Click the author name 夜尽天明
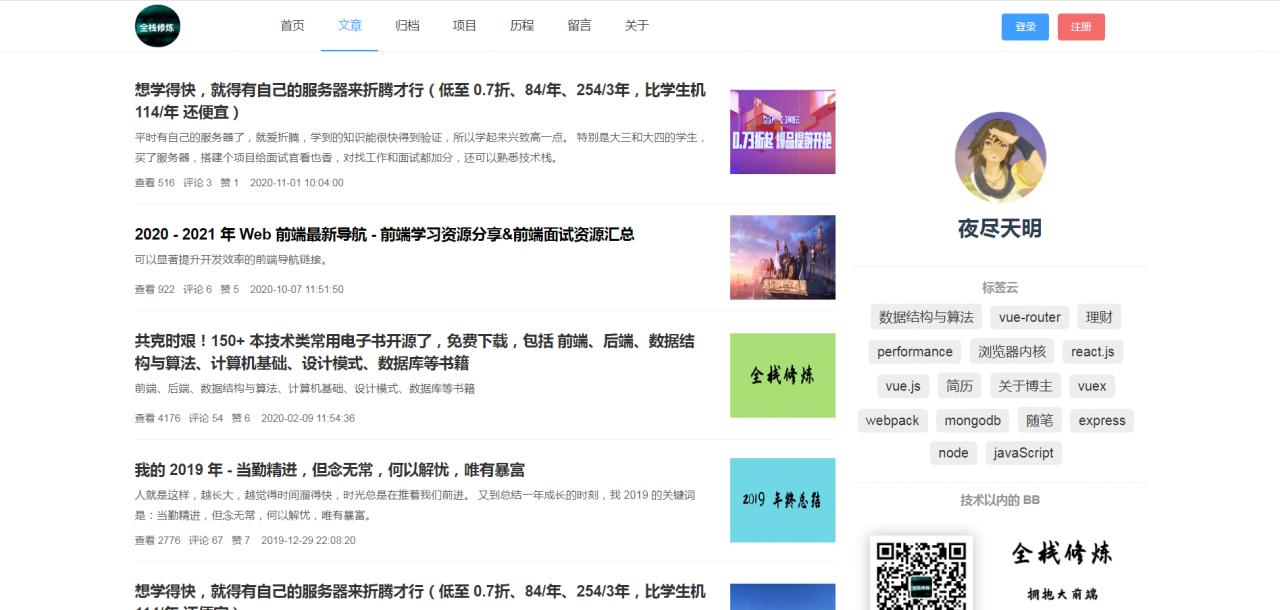1280x610 pixels. coord(1000,229)
